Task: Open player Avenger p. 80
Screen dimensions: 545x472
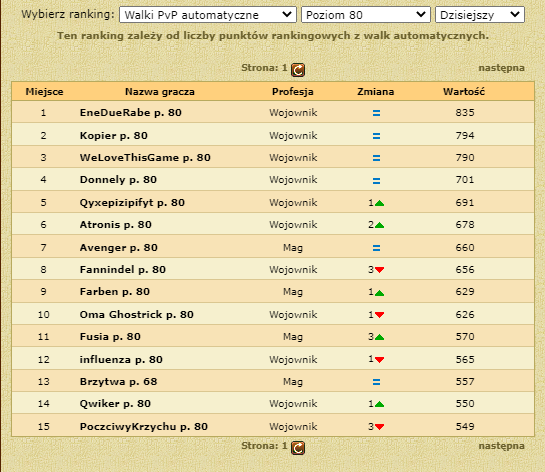Action: click(x=119, y=247)
